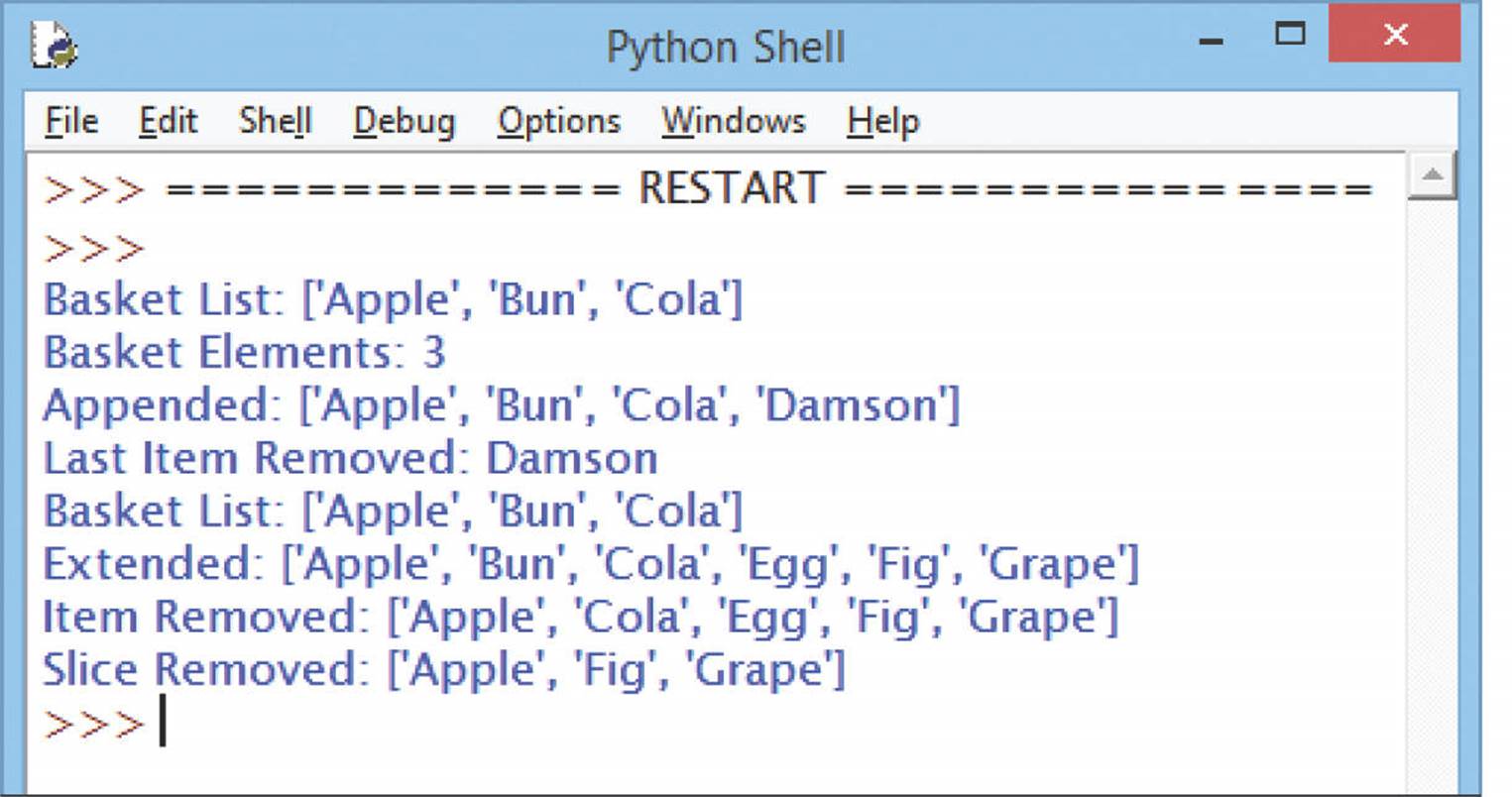The width and height of the screenshot is (1512, 797).
Task: Click the 'Extended' list output line
Action: pos(591,564)
